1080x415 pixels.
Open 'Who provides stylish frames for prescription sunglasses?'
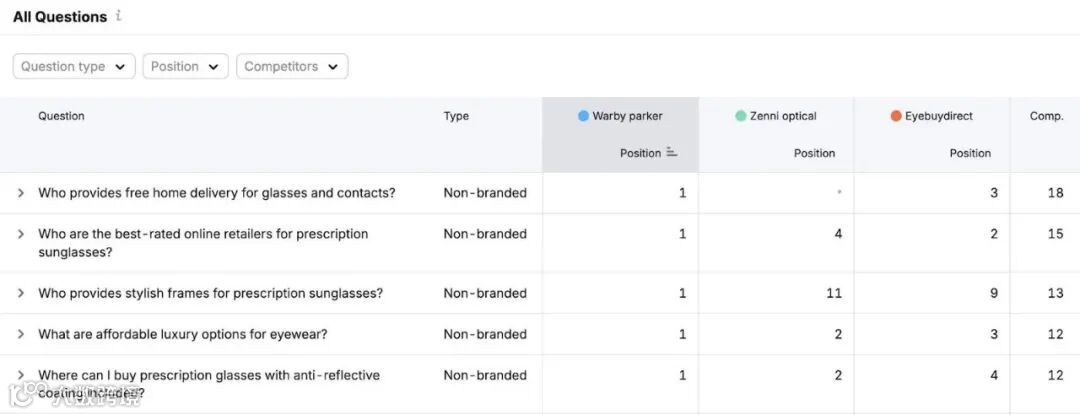(x=210, y=294)
